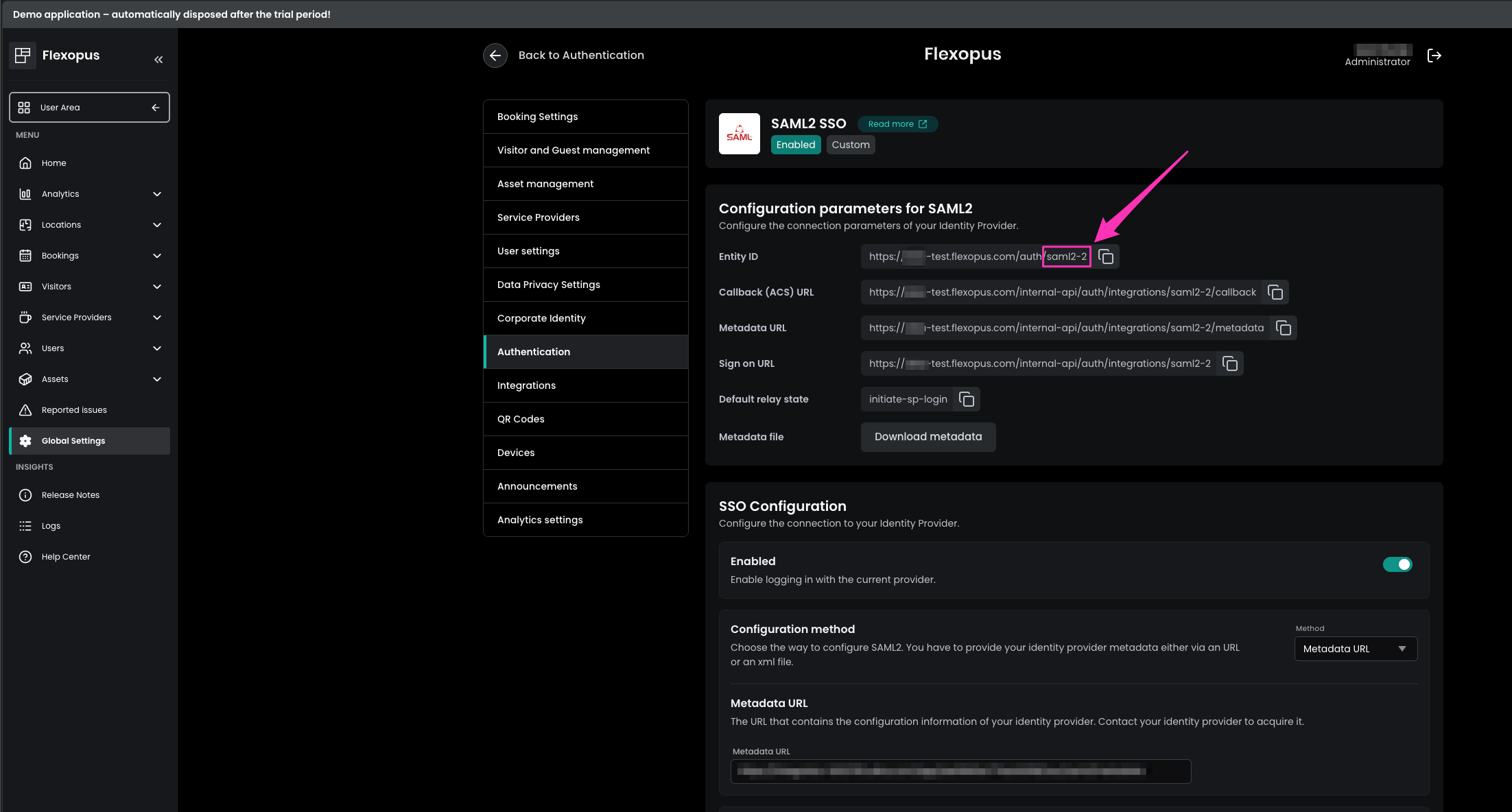The image size is (1512, 812).
Task: Click the Users people icon
Action: [25, 348]
